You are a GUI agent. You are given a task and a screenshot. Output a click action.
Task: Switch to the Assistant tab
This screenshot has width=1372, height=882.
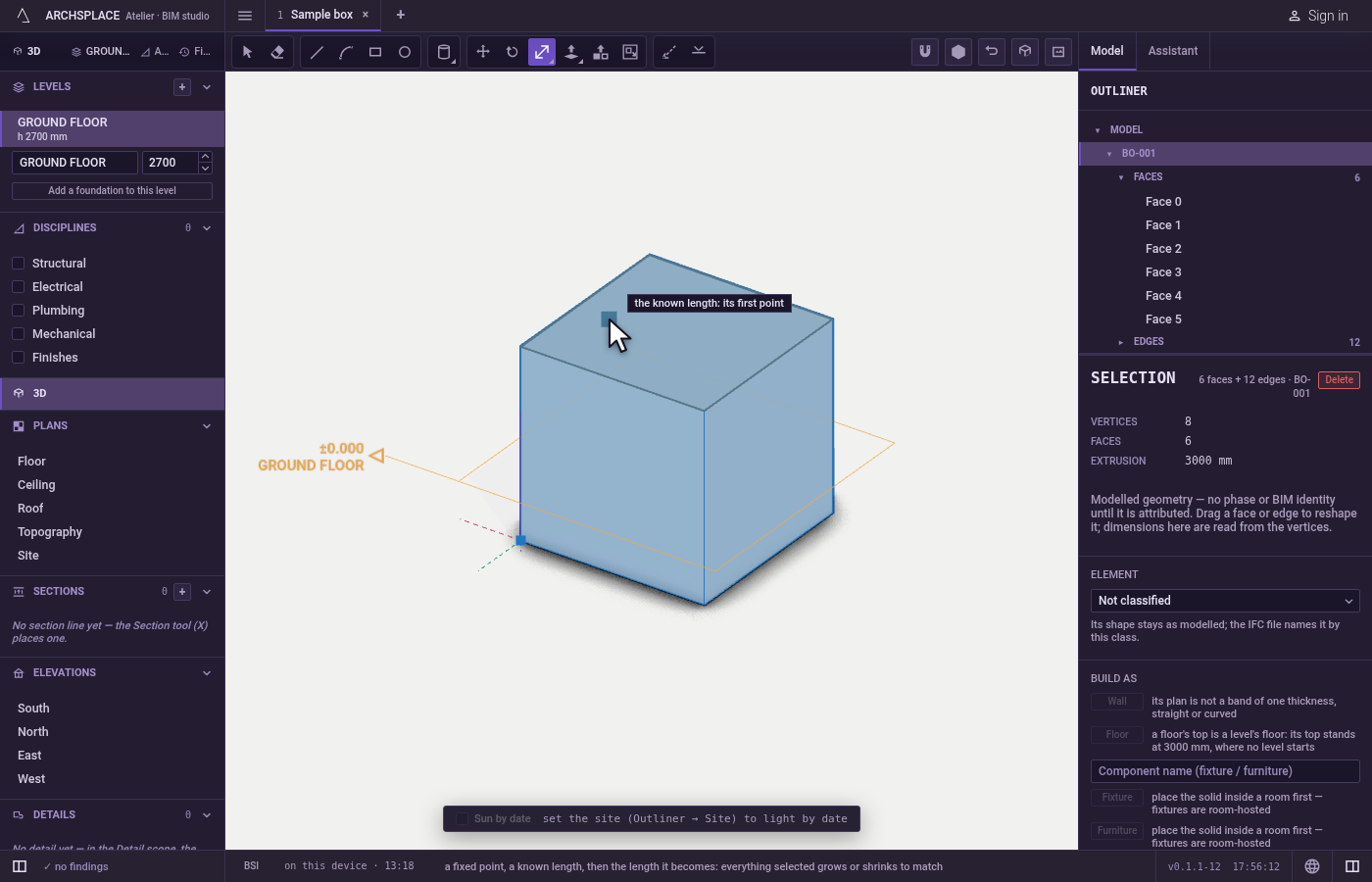(1173, 51)
